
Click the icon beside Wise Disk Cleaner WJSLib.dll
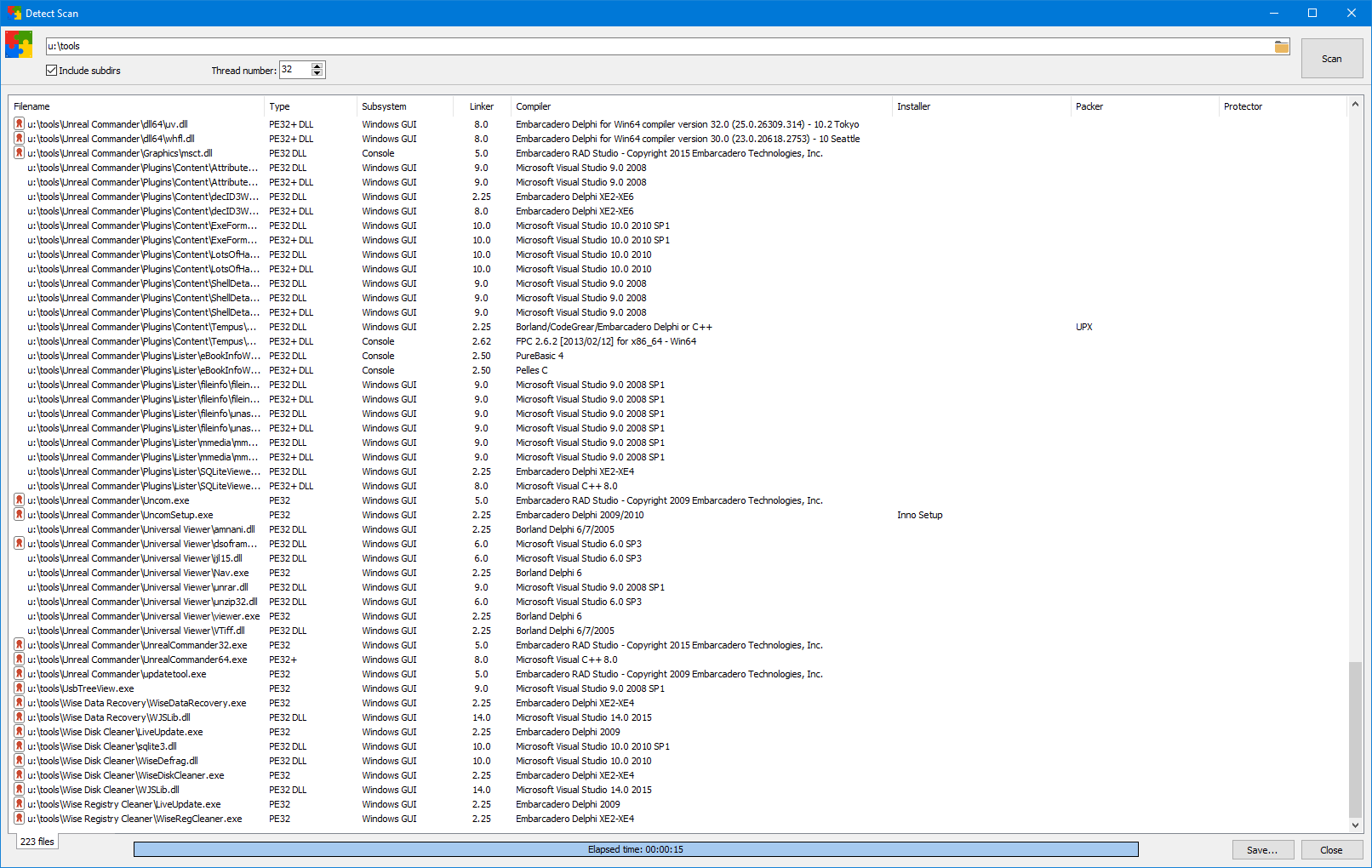pos(19,790)
